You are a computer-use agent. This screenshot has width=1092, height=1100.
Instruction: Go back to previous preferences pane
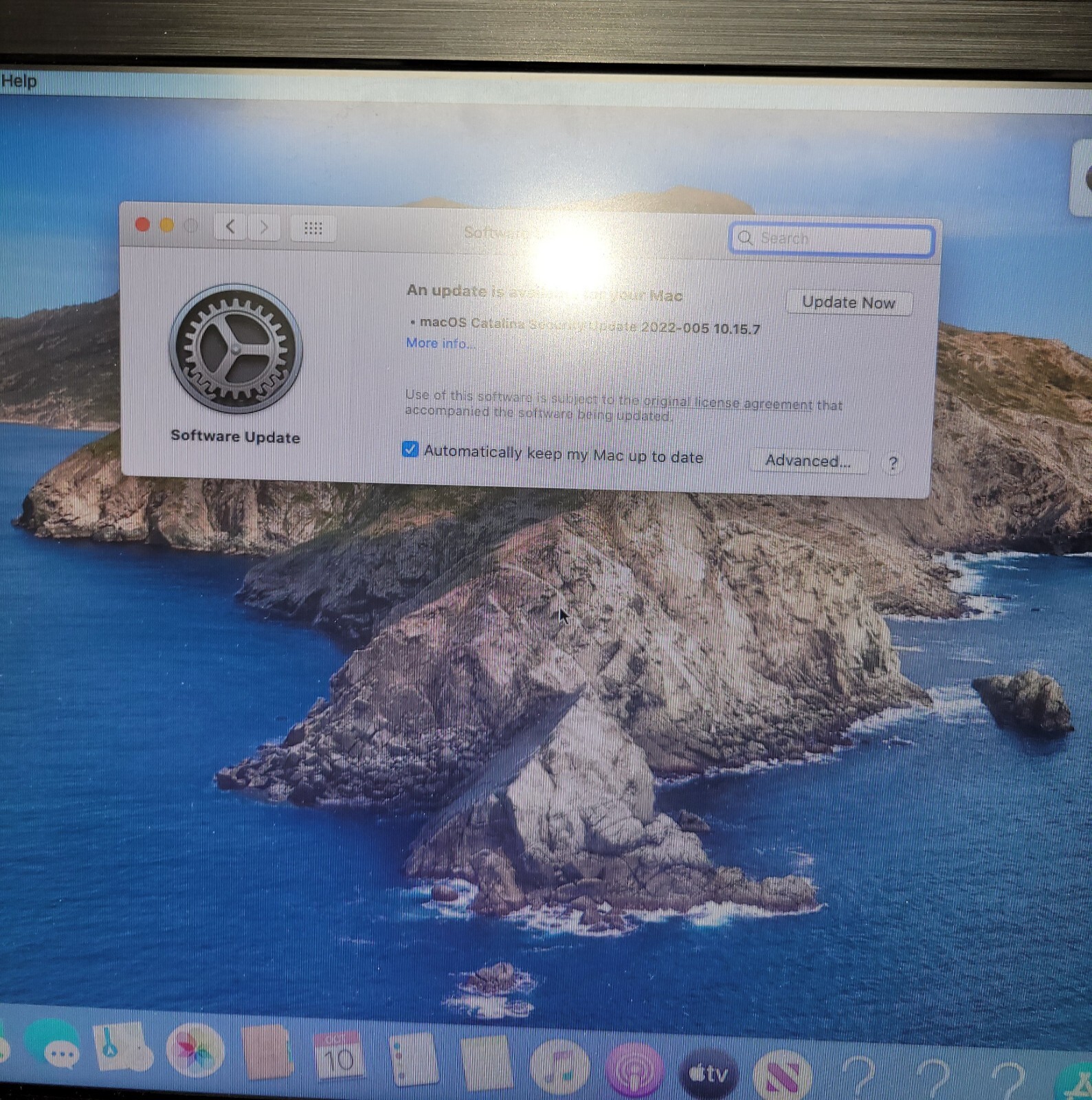pyautogui.click(x=231, y=226)
